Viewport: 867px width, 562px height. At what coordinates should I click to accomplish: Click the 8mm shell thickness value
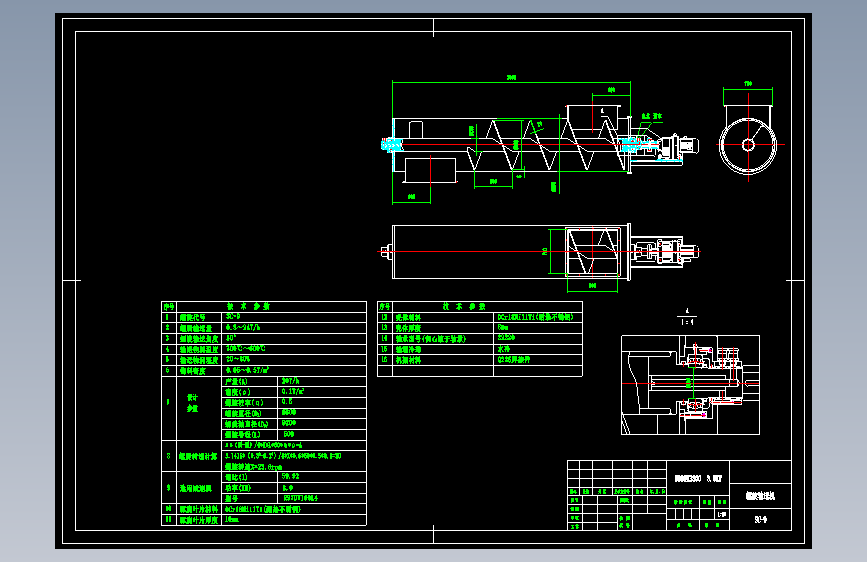pyautogui.click(x=503, y=327)
